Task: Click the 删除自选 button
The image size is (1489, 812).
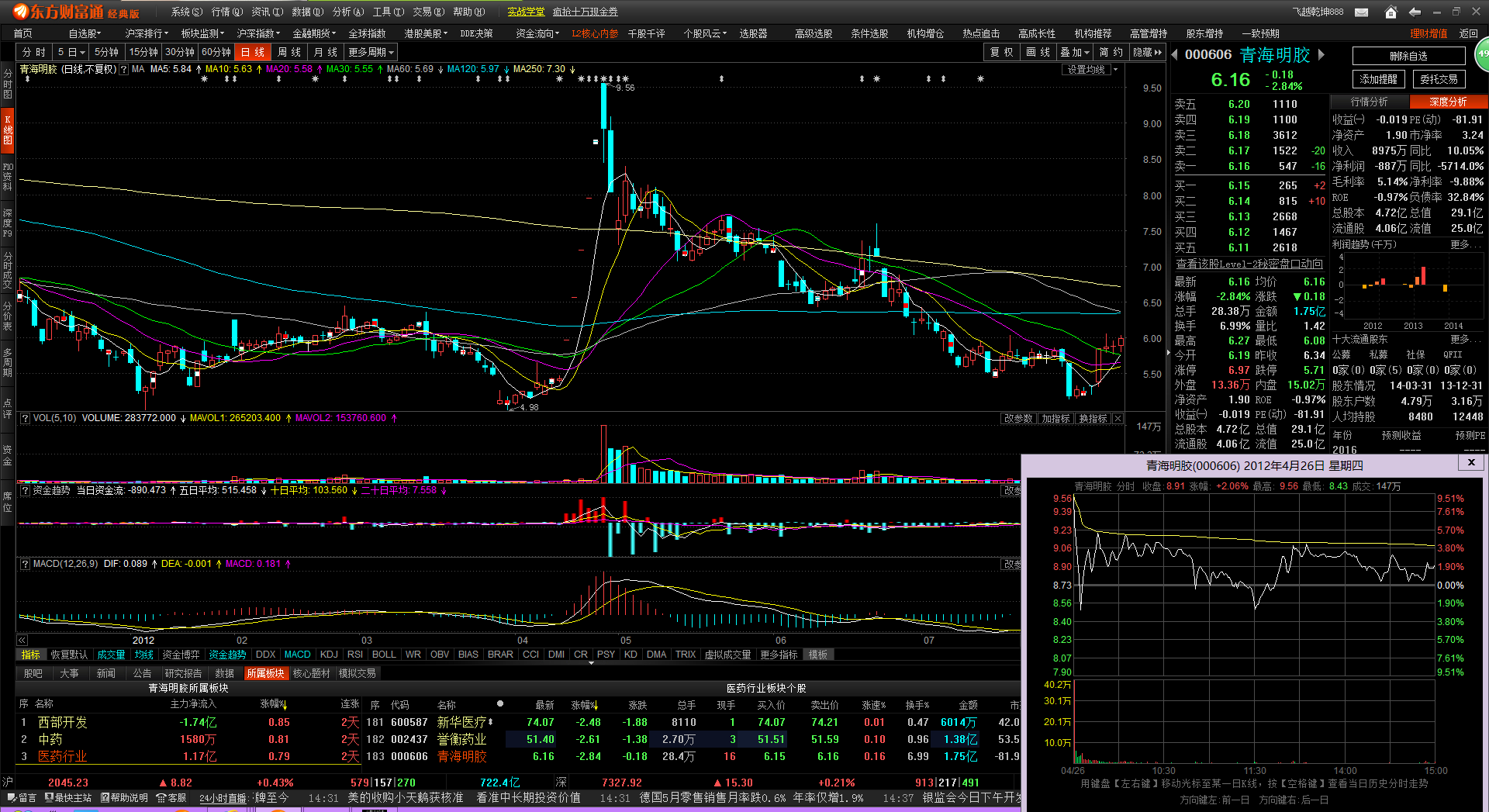Action: tap(1408, 56)
